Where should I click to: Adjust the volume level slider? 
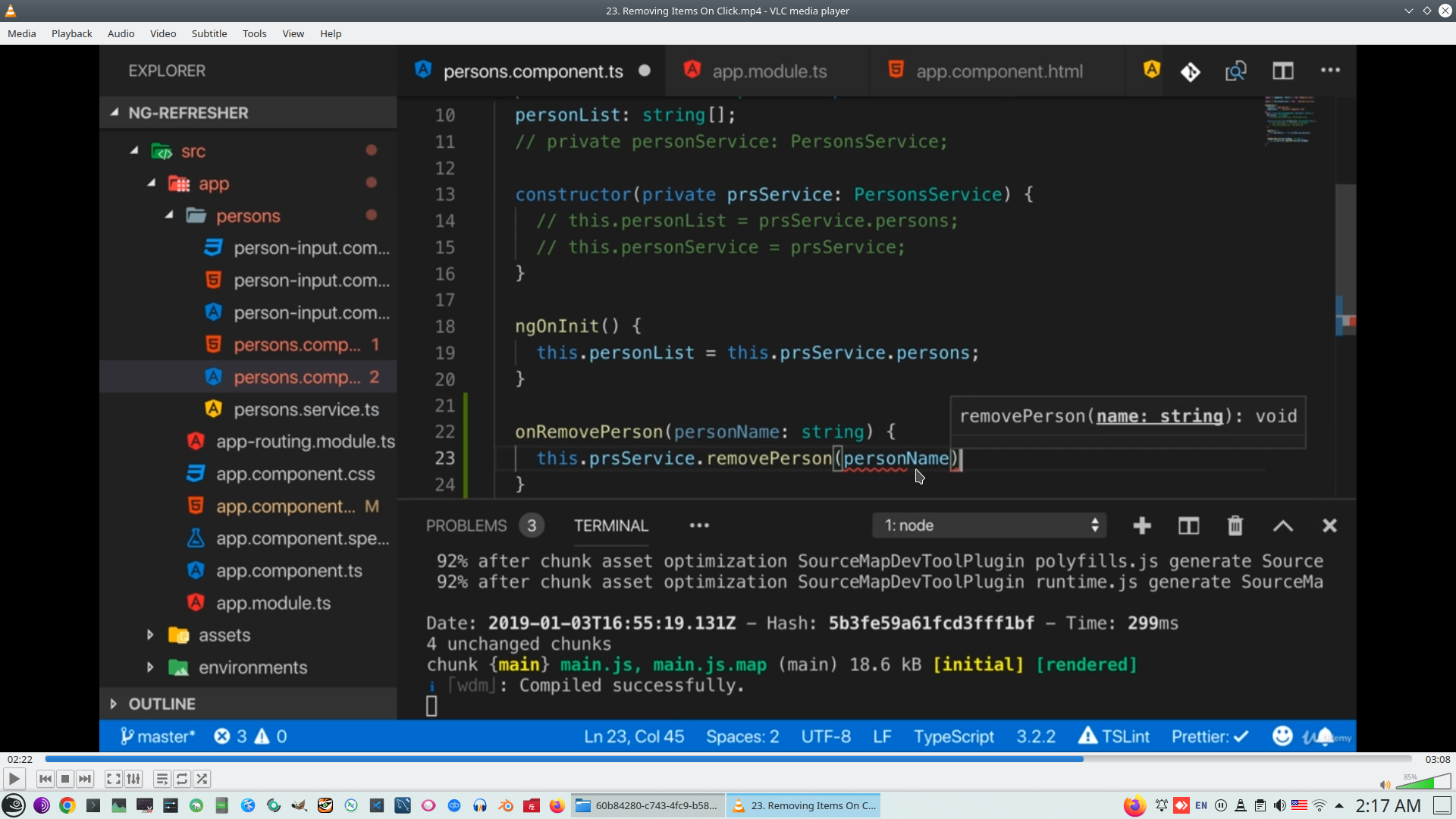[x=1424, y=783]
